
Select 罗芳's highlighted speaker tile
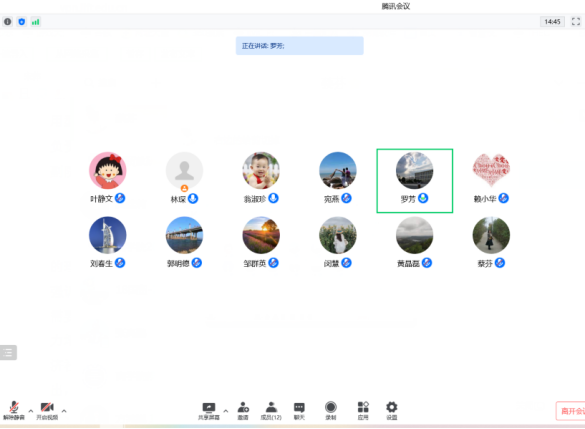(x=414, y=181)
